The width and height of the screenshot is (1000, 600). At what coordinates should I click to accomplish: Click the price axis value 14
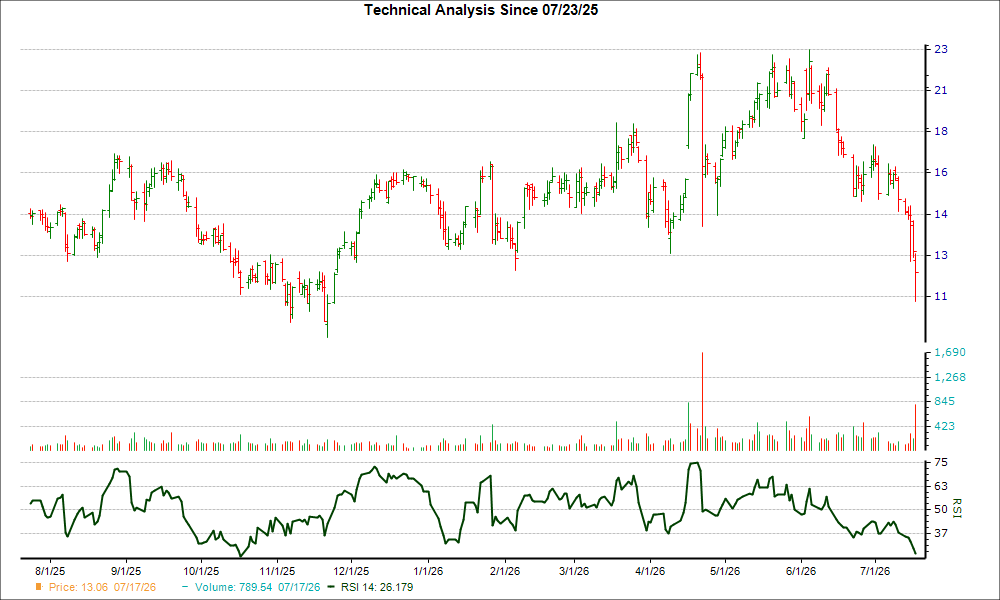coord(941,214)
